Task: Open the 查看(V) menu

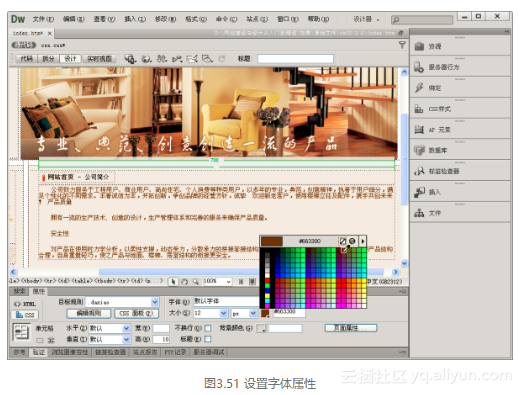Action: (x=104, y=19)
